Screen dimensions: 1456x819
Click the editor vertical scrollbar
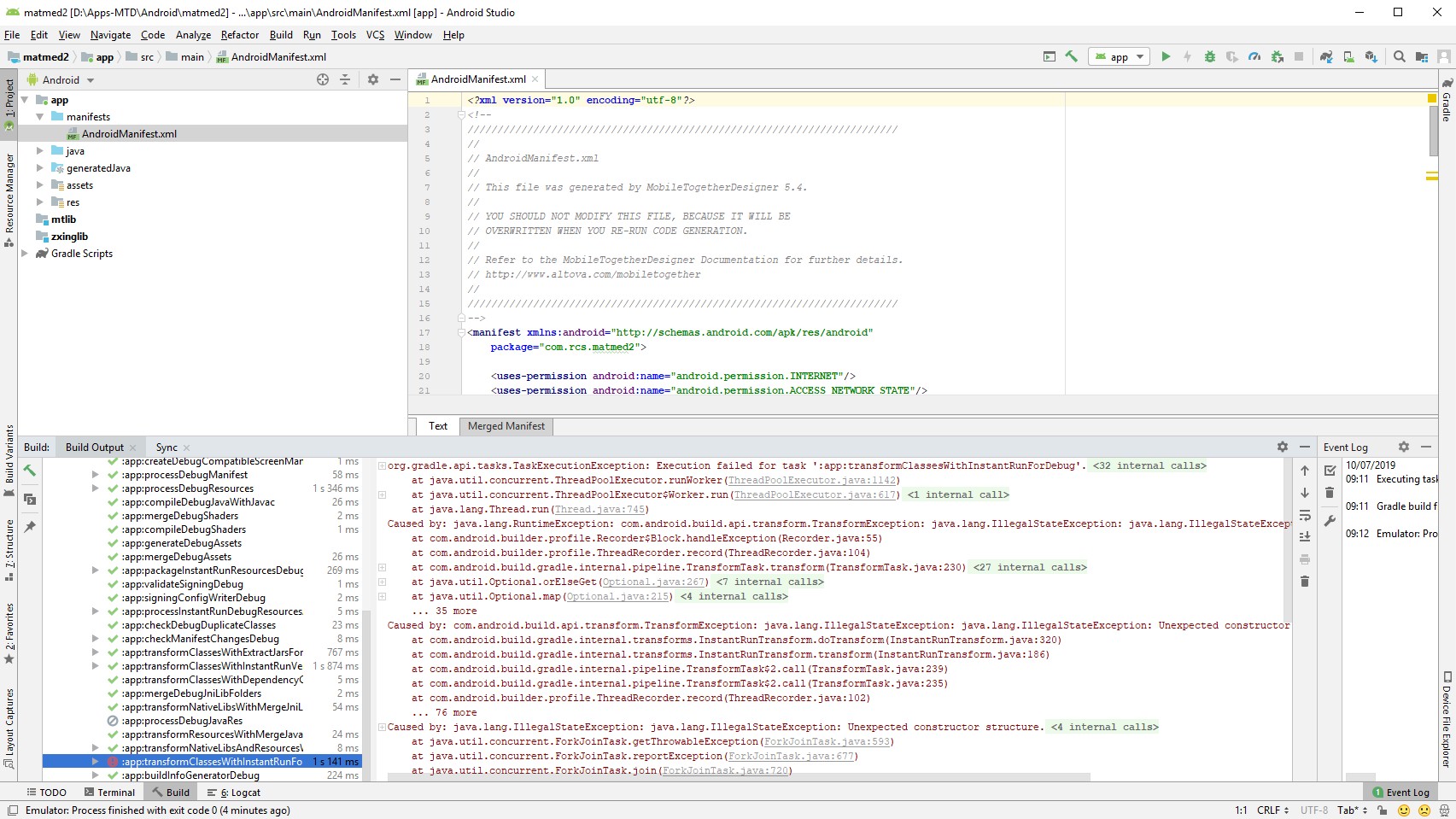click(x=1433, y=131)
